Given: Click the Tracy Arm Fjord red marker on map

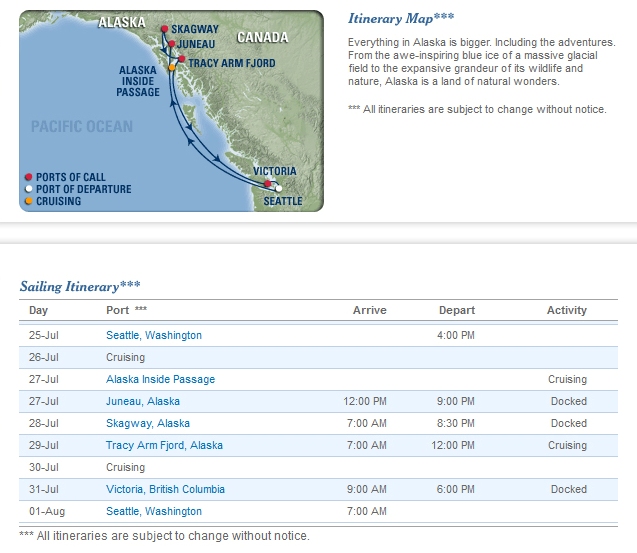Looking at the screenshot, I should (182, 59).
